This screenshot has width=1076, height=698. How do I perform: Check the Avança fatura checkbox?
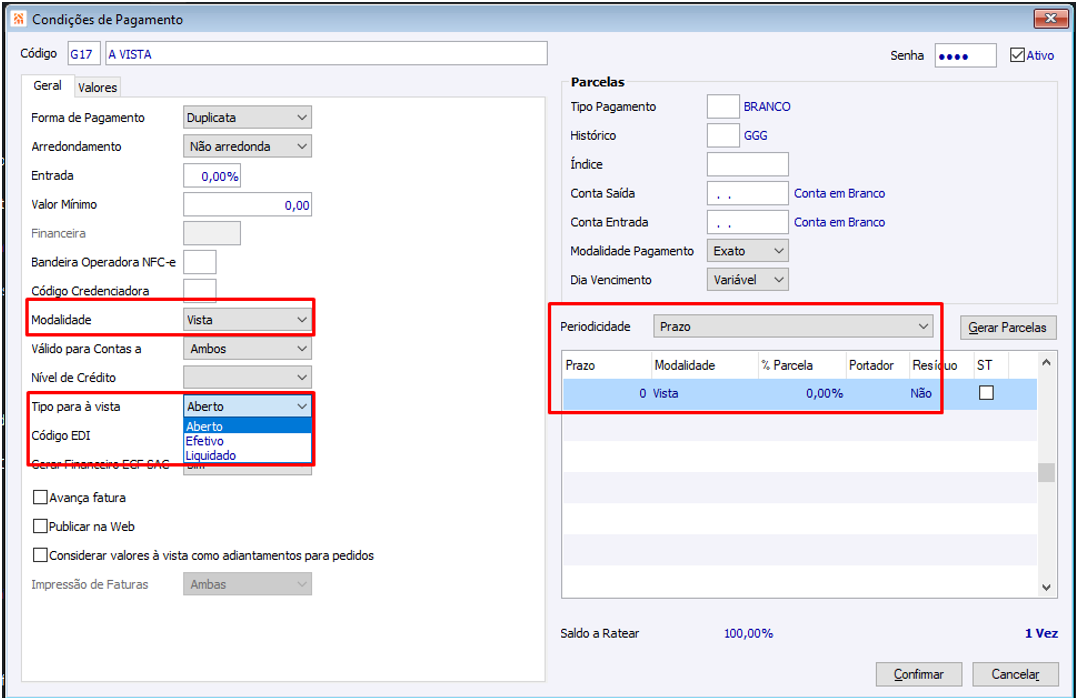coord(40,497)
